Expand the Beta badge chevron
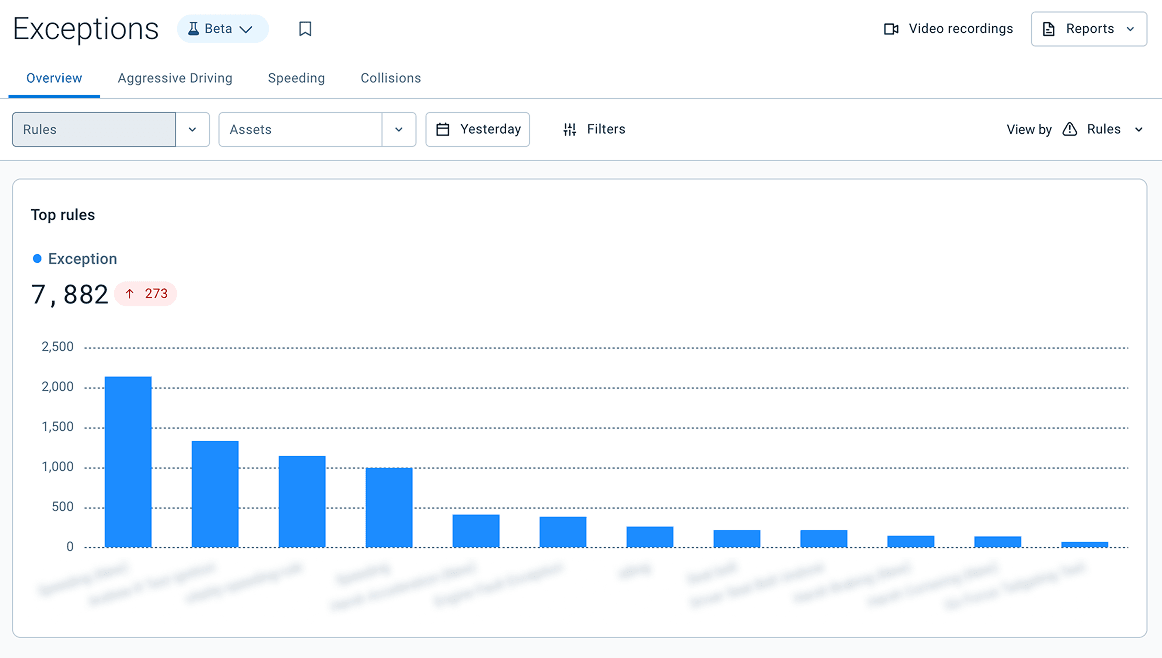Screen dimensions: 1162x658 (x=245, y=29)
